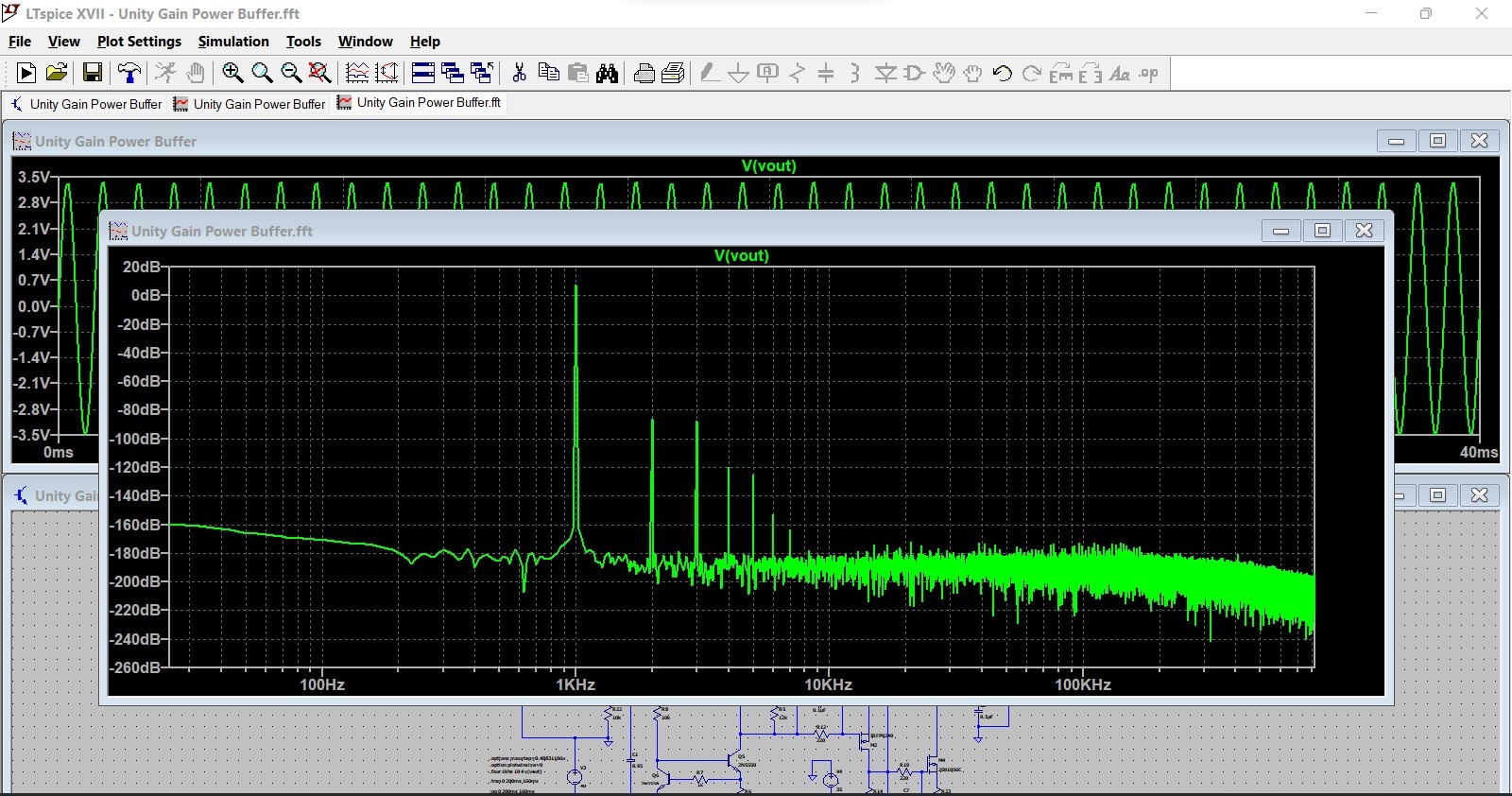Click the Save floppy disk icon
The height and width of the screenshot is (796, 1512).
tap(93, 73)
